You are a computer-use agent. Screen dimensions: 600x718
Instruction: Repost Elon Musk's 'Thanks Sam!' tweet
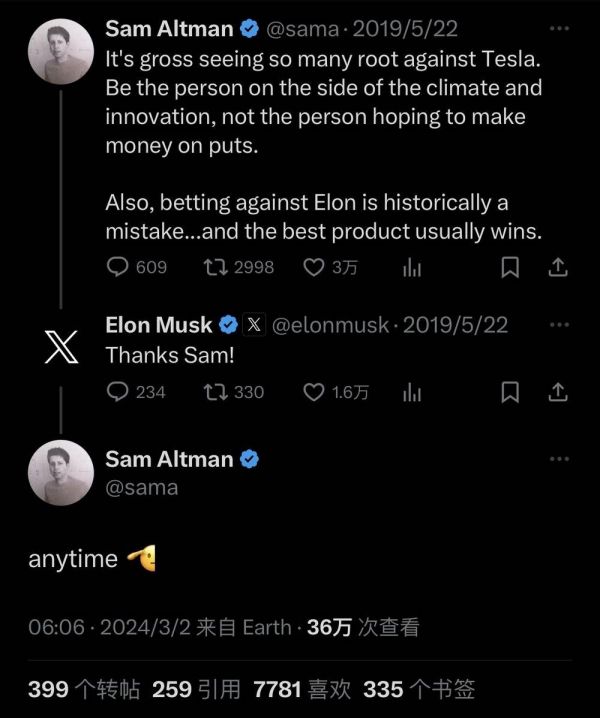[x=214, y=392]
